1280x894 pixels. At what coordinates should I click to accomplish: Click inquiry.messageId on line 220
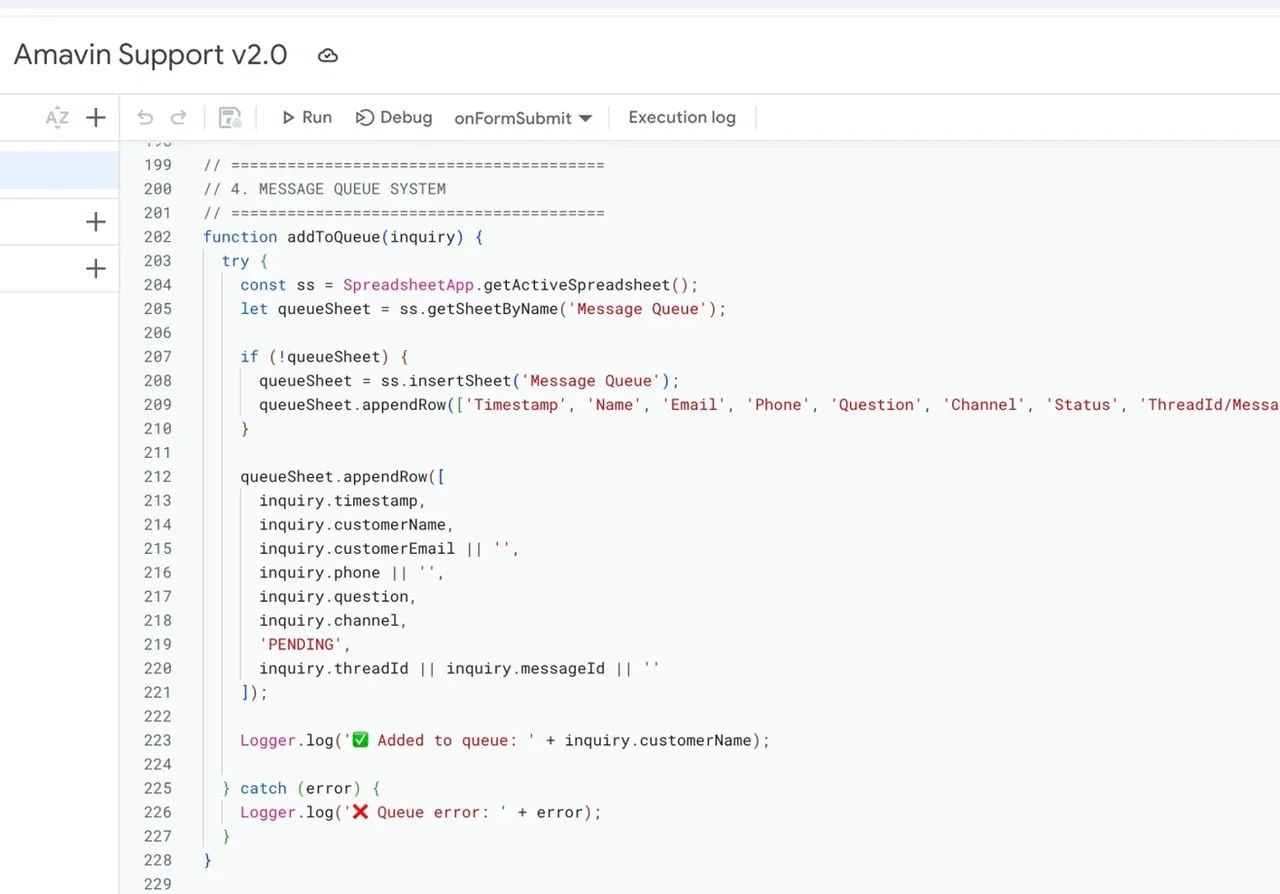click(x=525, y=669)
